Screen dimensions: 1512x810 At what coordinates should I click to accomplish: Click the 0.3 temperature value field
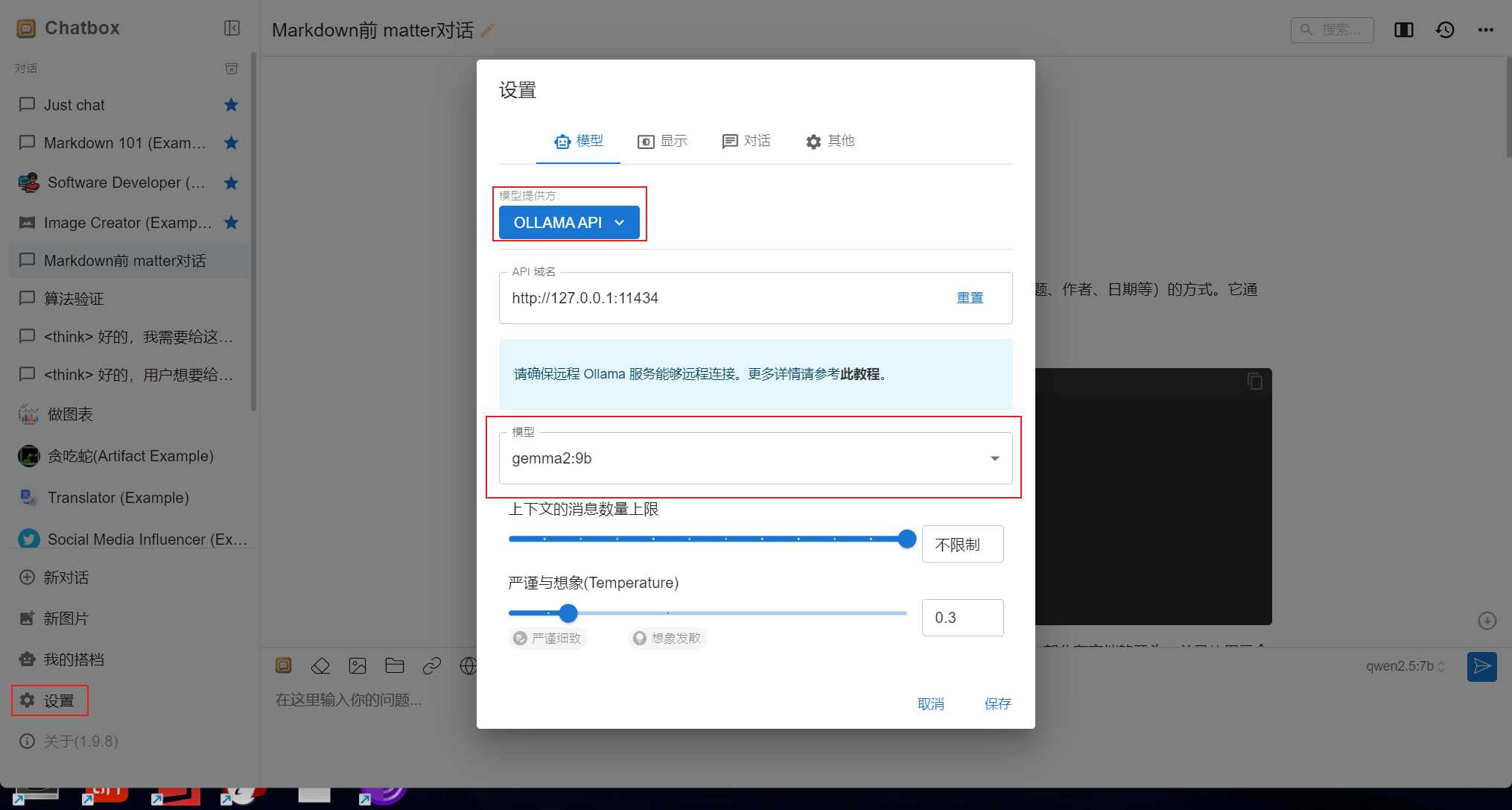point(963,618)
